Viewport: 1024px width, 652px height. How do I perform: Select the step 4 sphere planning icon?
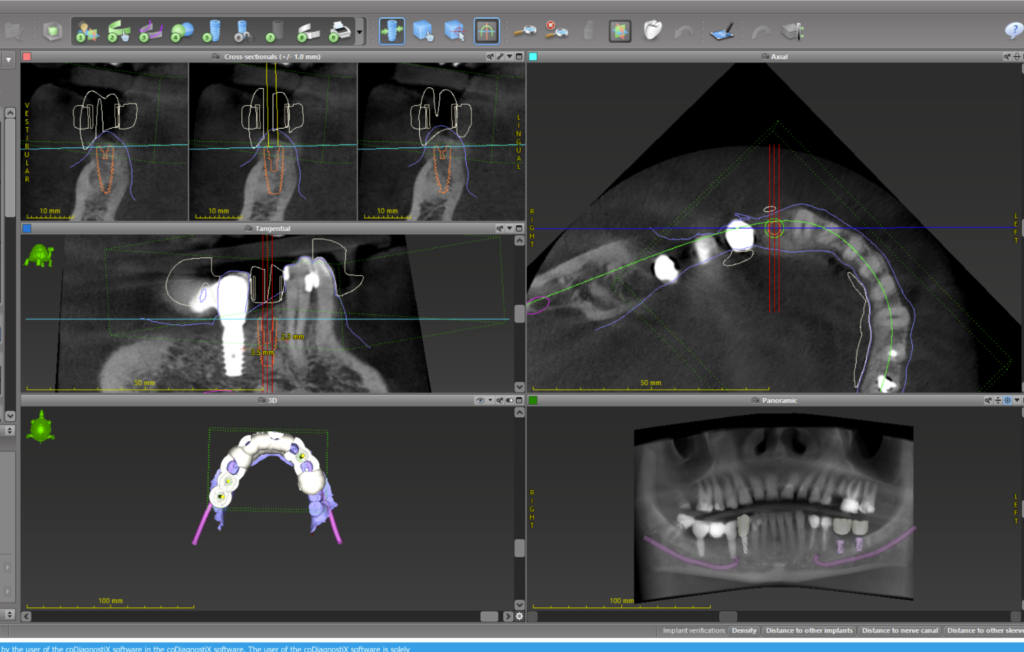click(x=180, y=30)
